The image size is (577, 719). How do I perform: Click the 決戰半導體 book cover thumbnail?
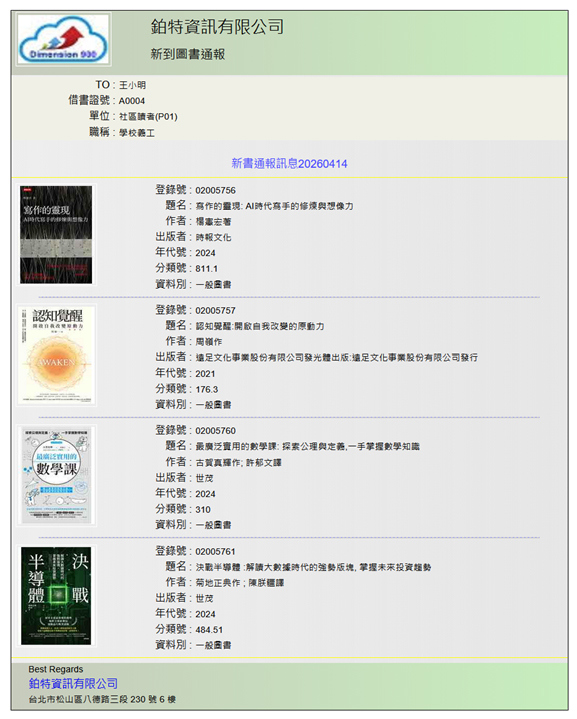(x=56, y=596)
